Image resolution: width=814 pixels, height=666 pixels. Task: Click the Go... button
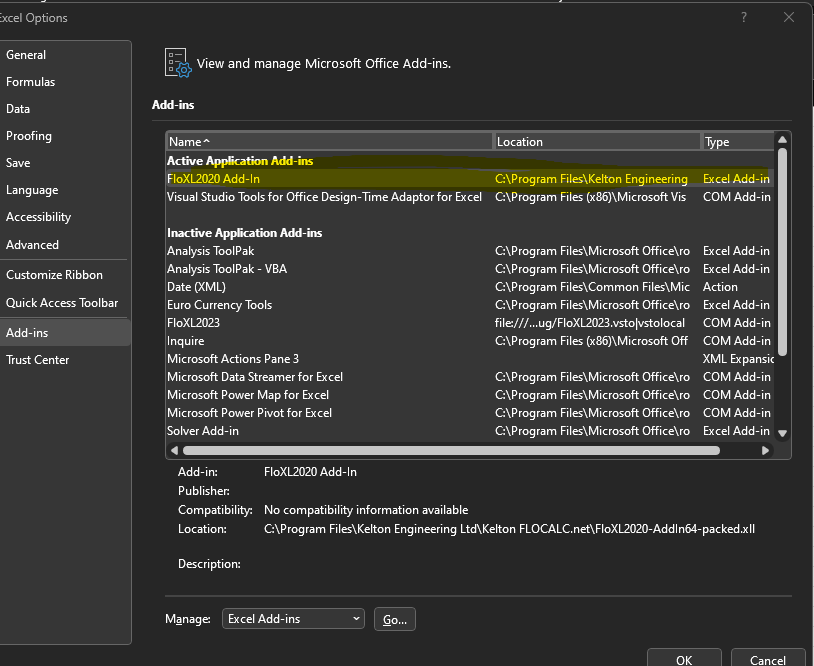[395, 619]
